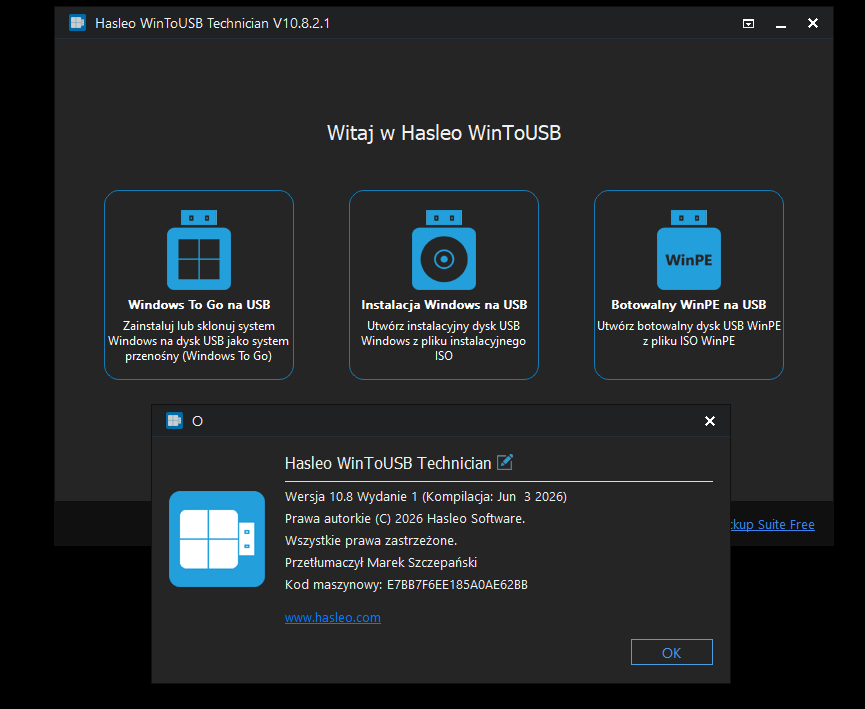Screen dimensions: 865x709
Task: Click the main window title V10.8.2.1 text
Action: point(212,23)
